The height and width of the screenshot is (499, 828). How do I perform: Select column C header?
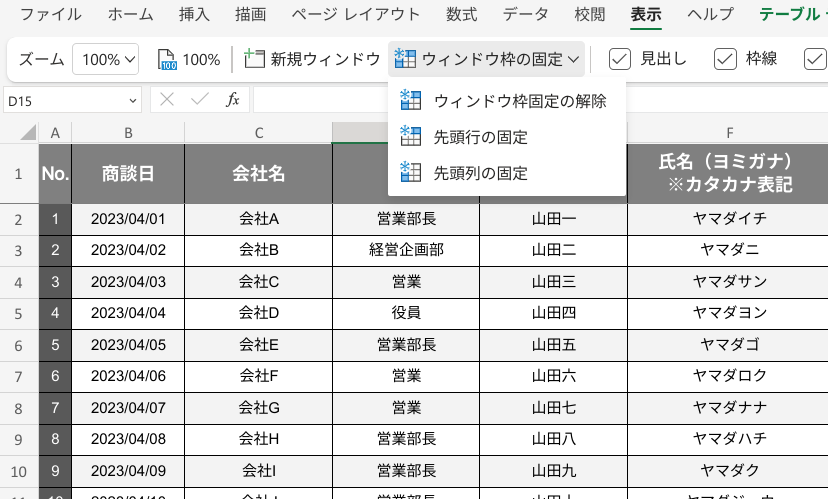click(x=259, y=133)
